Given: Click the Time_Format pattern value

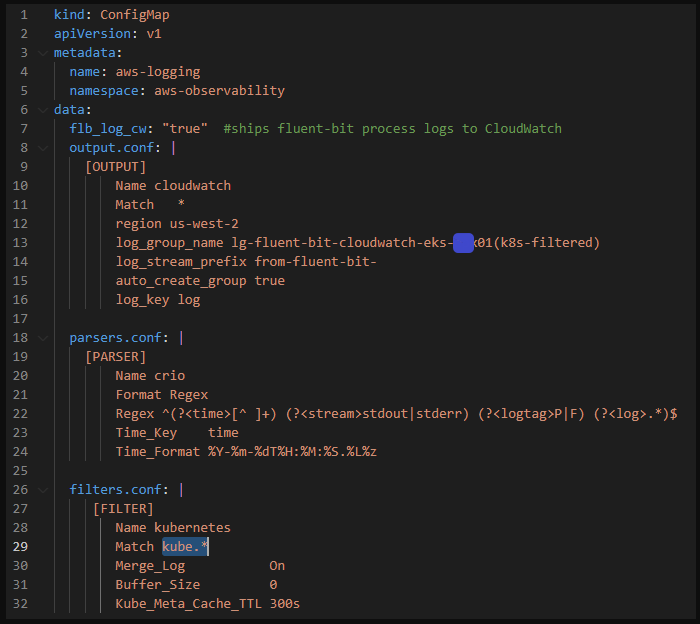Looking at the screenshot, I should coord(292,452).
